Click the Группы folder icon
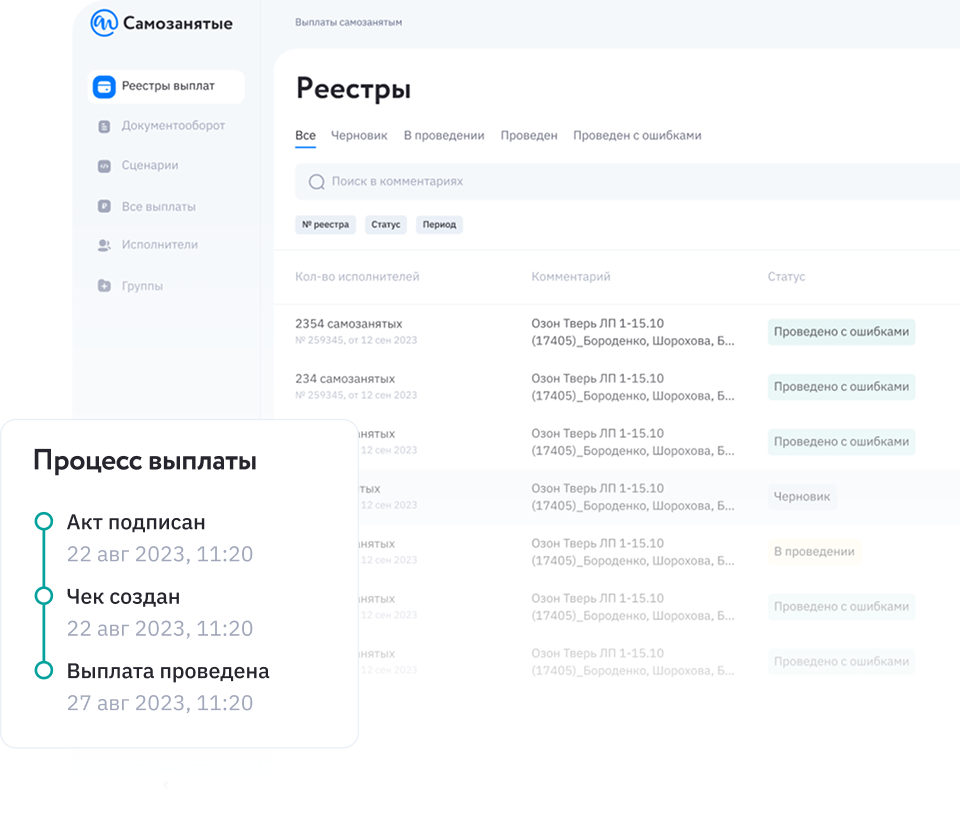Screen dimensions: 960x825 click(x=104, y=286)
